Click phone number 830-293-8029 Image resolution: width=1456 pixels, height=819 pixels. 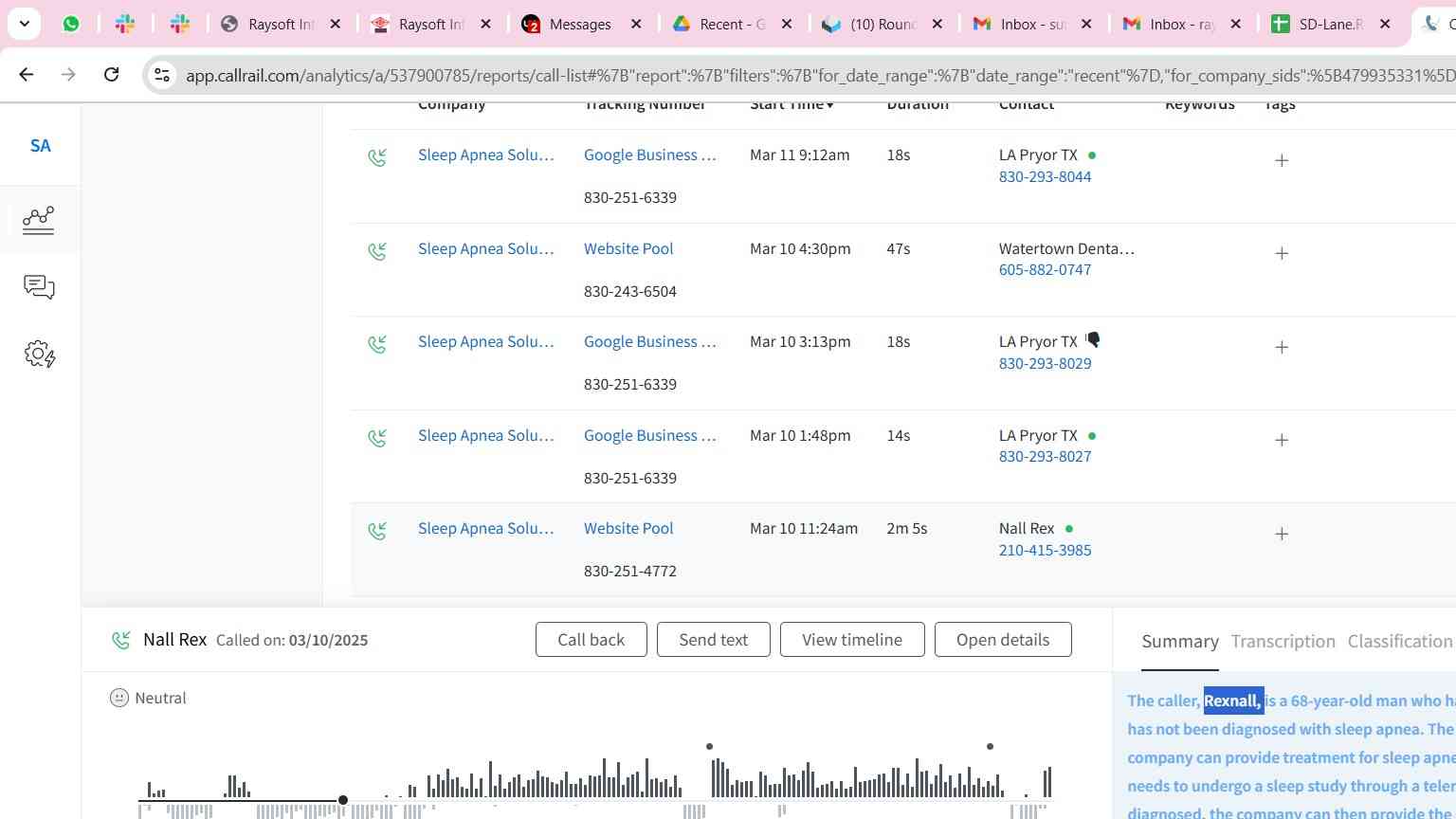coord(1045,363)
